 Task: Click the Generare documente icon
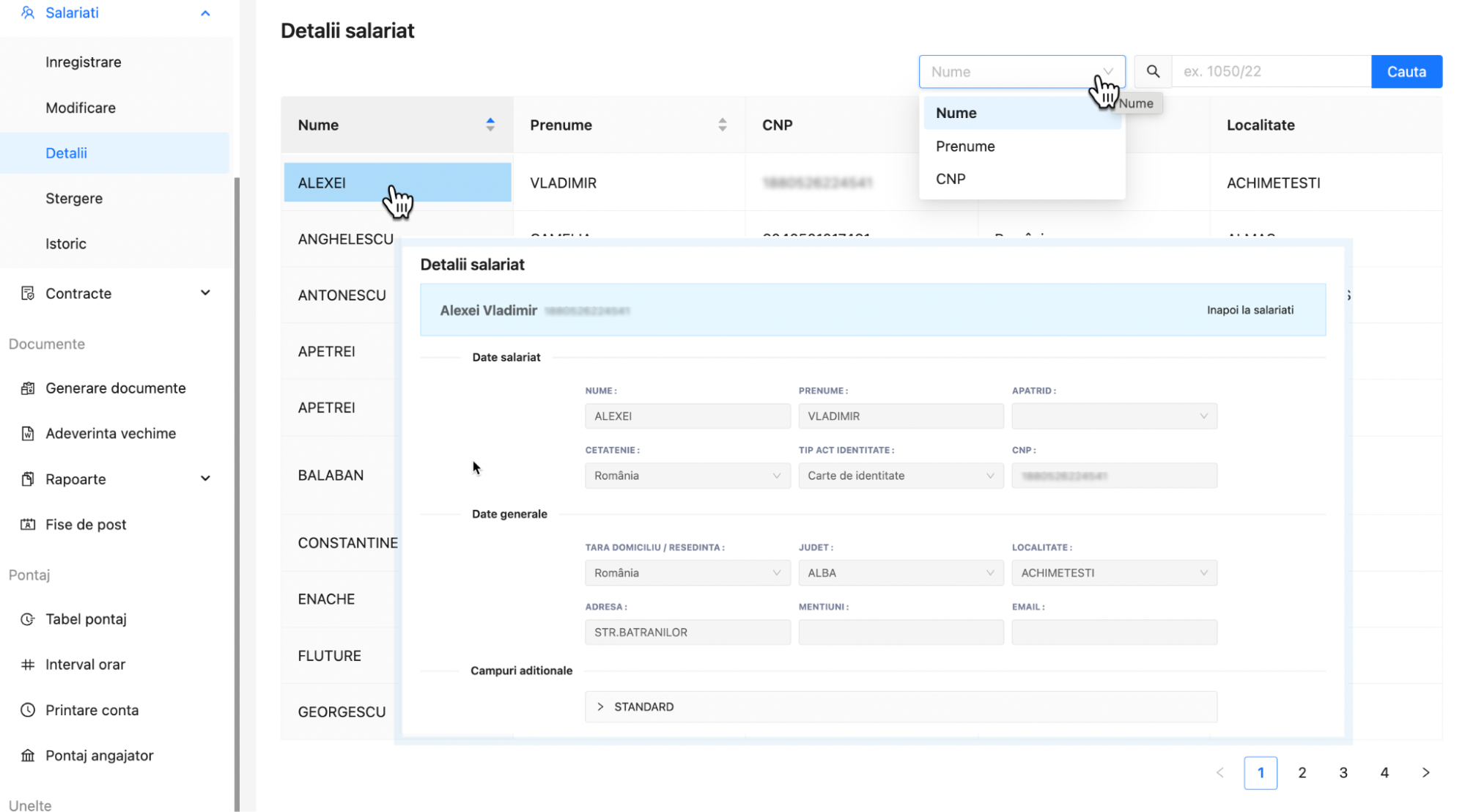tap(28, 388)
